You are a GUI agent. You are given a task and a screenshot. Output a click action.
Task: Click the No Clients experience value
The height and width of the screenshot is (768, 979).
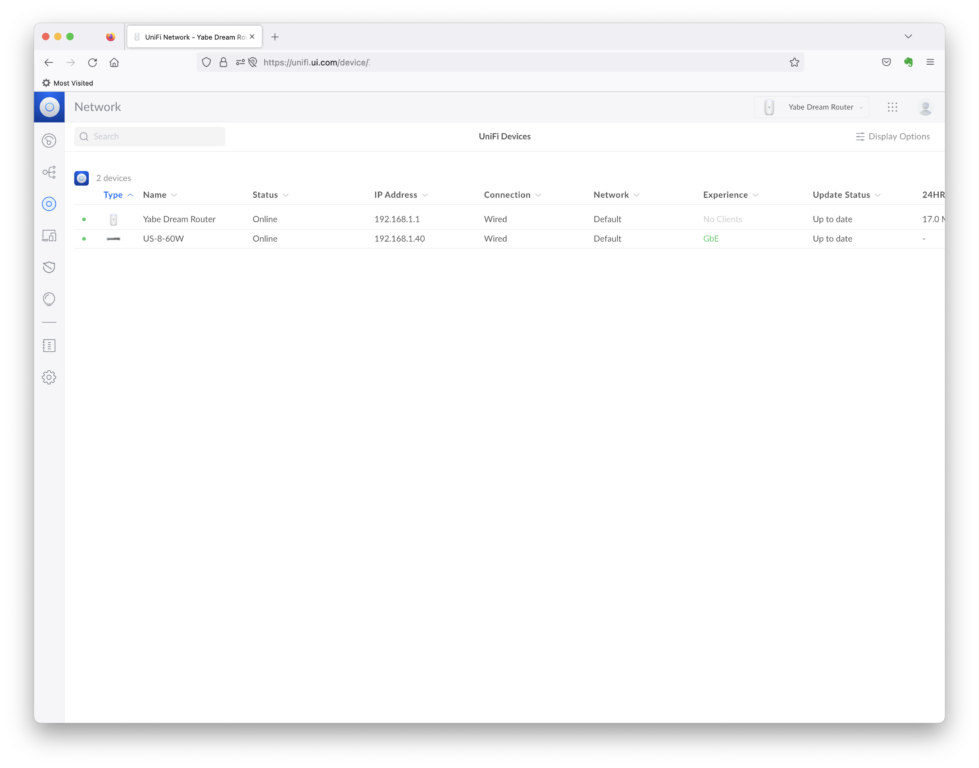[x=722, y=219]
